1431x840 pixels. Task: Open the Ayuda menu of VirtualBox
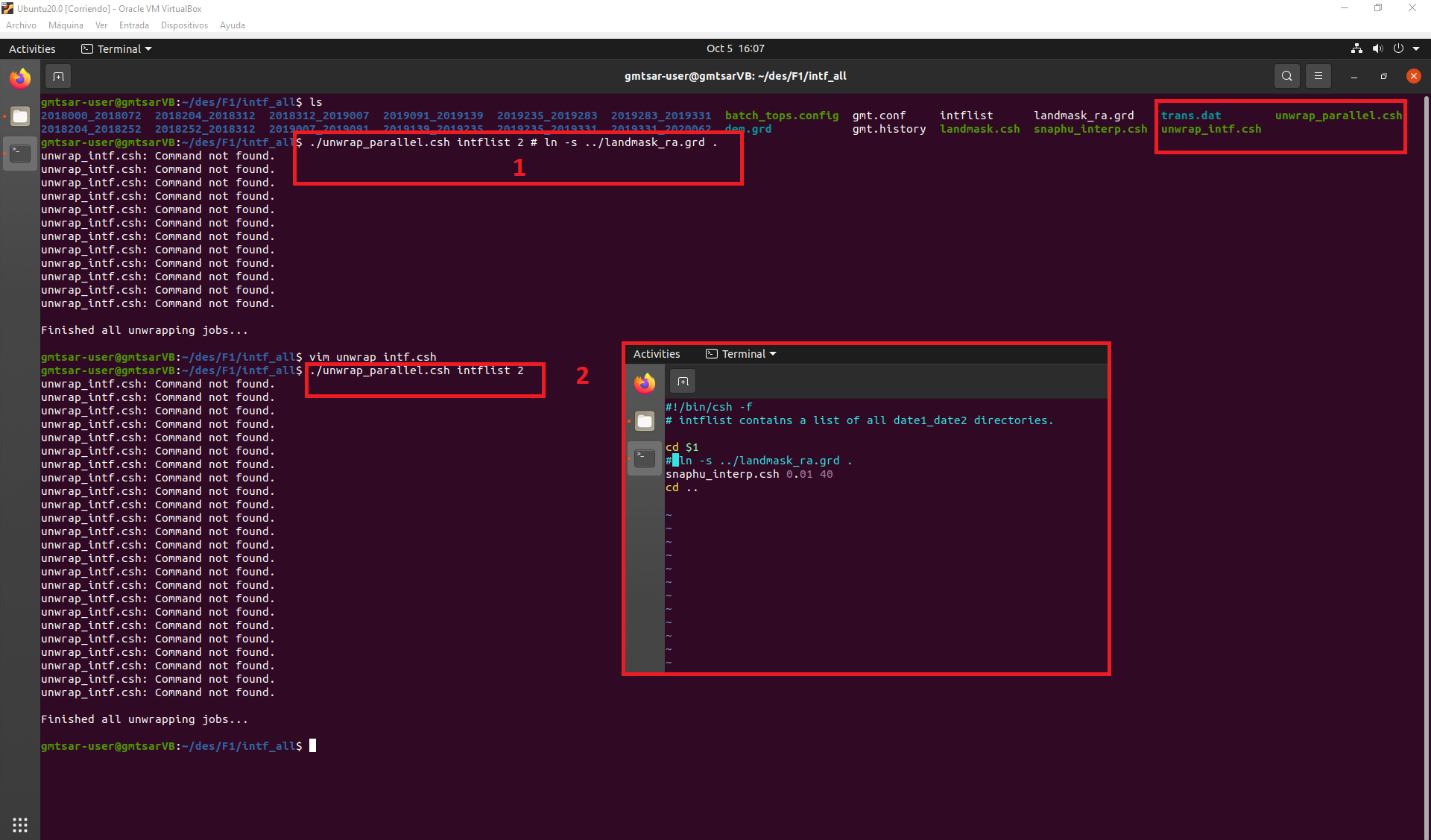coord(232,25)
